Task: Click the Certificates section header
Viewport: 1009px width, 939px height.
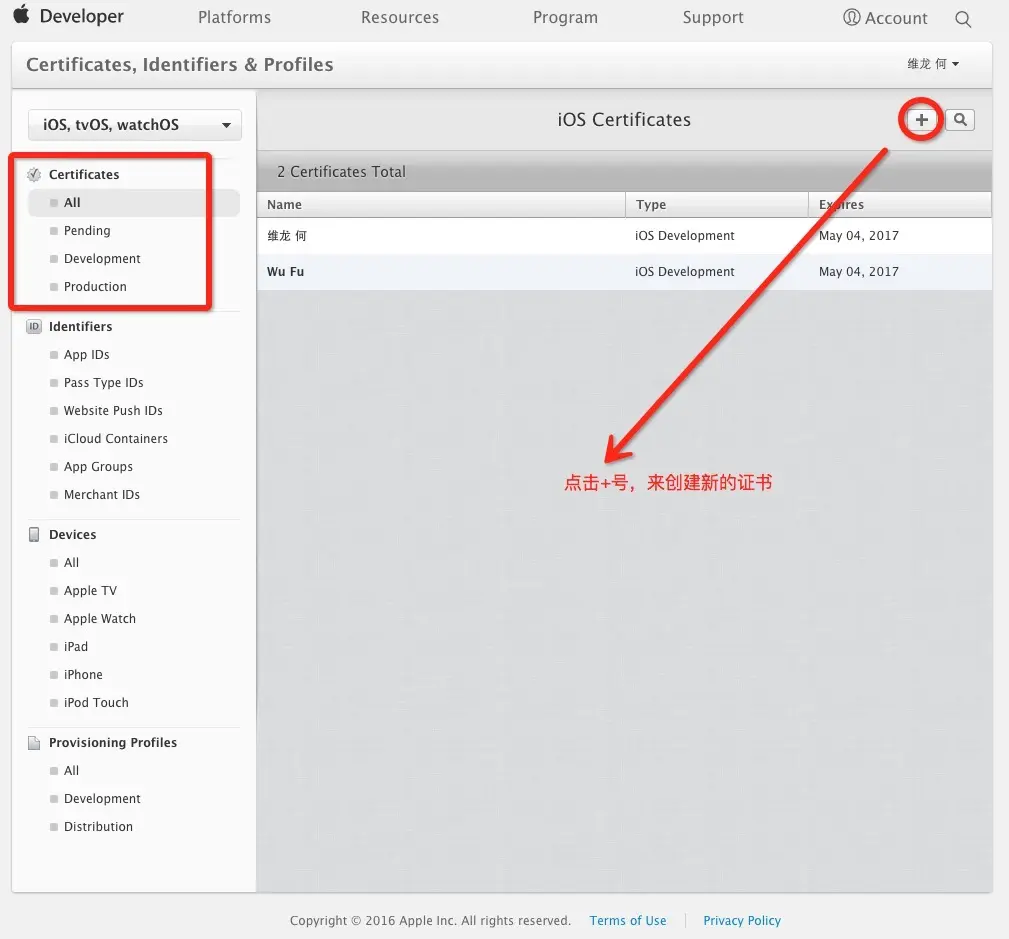Action: (84, 174)
